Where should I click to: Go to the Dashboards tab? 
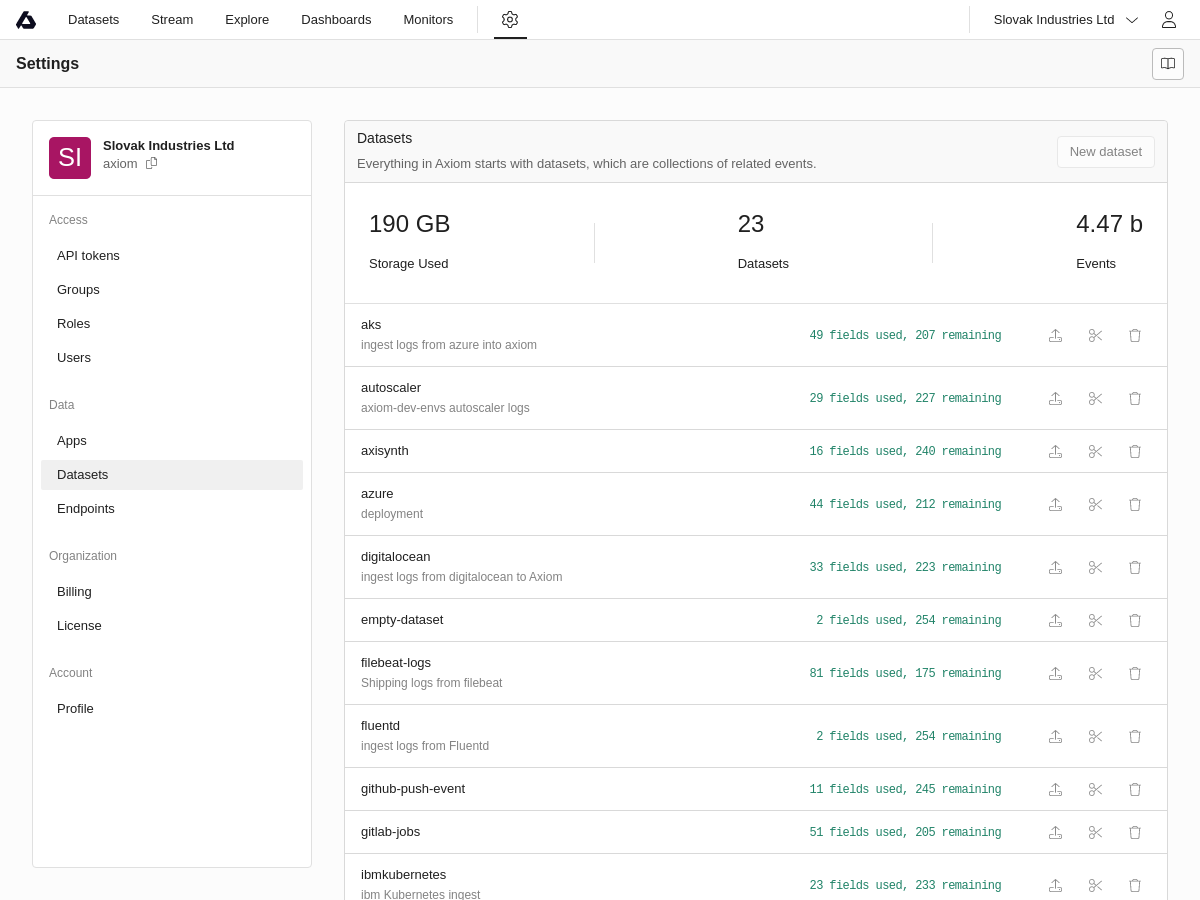(336, 20)
